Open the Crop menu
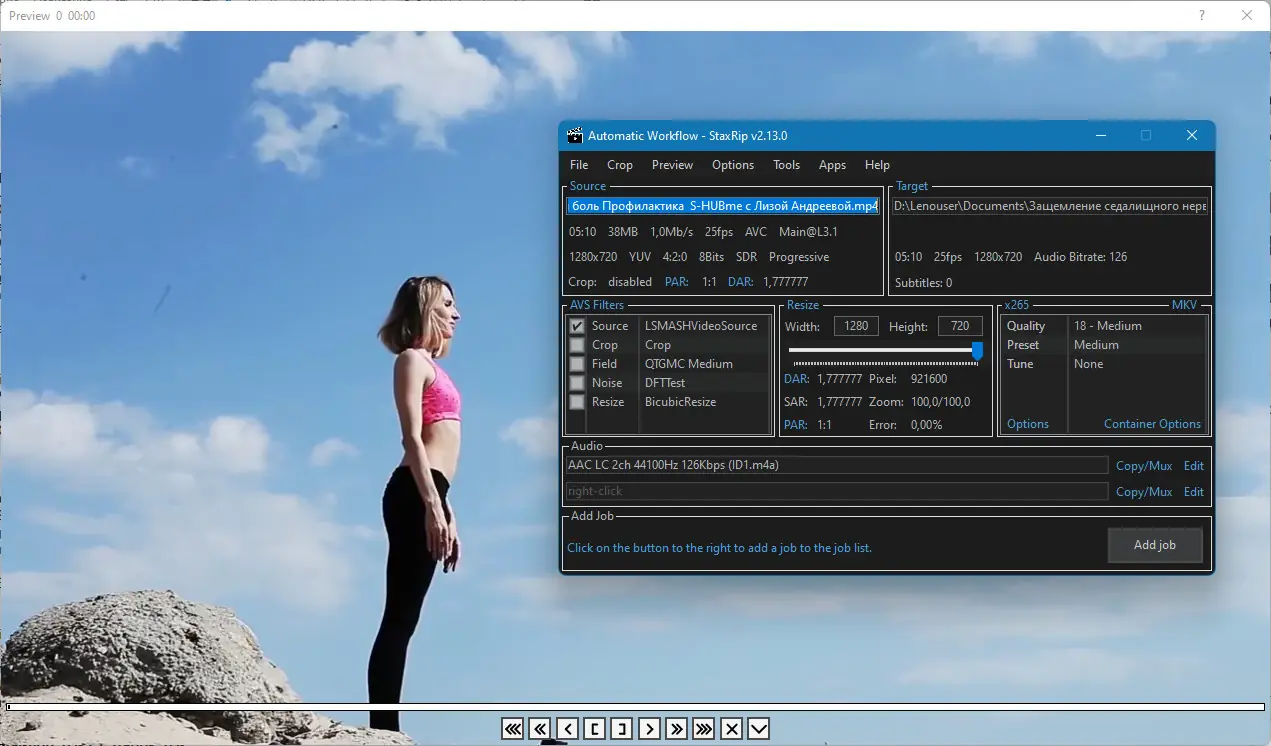Viewport: 1271px width, 746px height. 620,165
